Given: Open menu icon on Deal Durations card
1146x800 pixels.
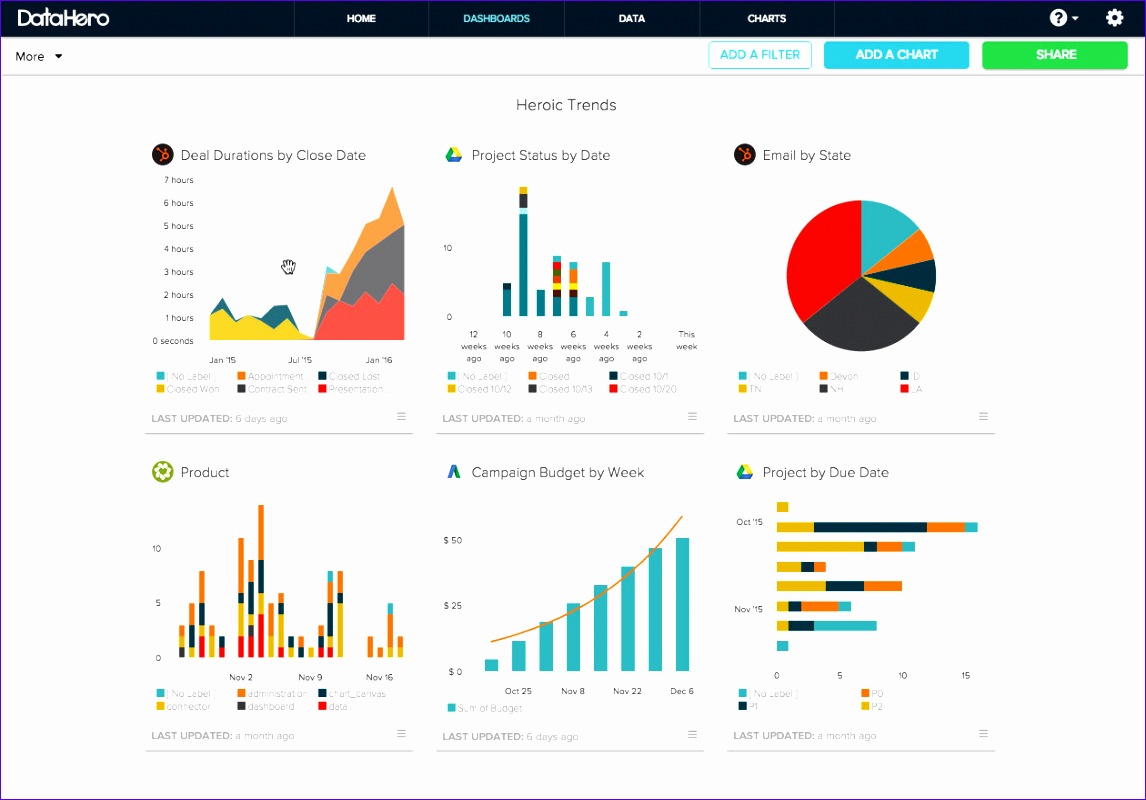Looking at the screenshot, I should [401, 416].
